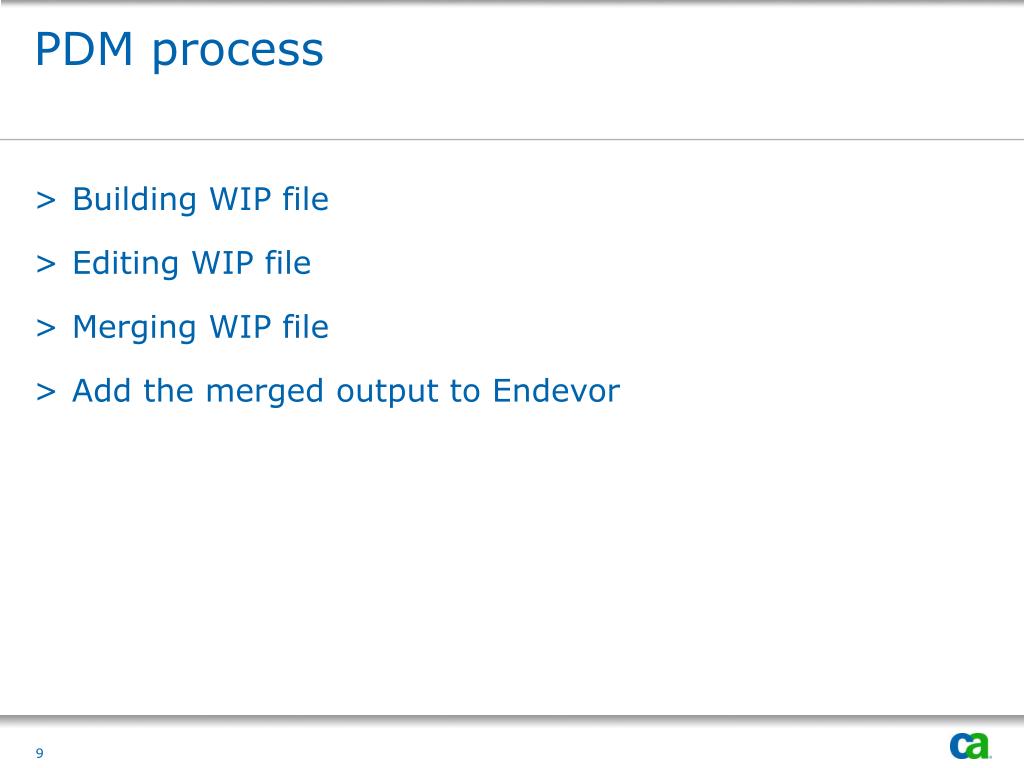This screenshot has height=768, width=1024.
Task: Click the arrow marker before Add the merged output
Action: click(x=46, y=392)
